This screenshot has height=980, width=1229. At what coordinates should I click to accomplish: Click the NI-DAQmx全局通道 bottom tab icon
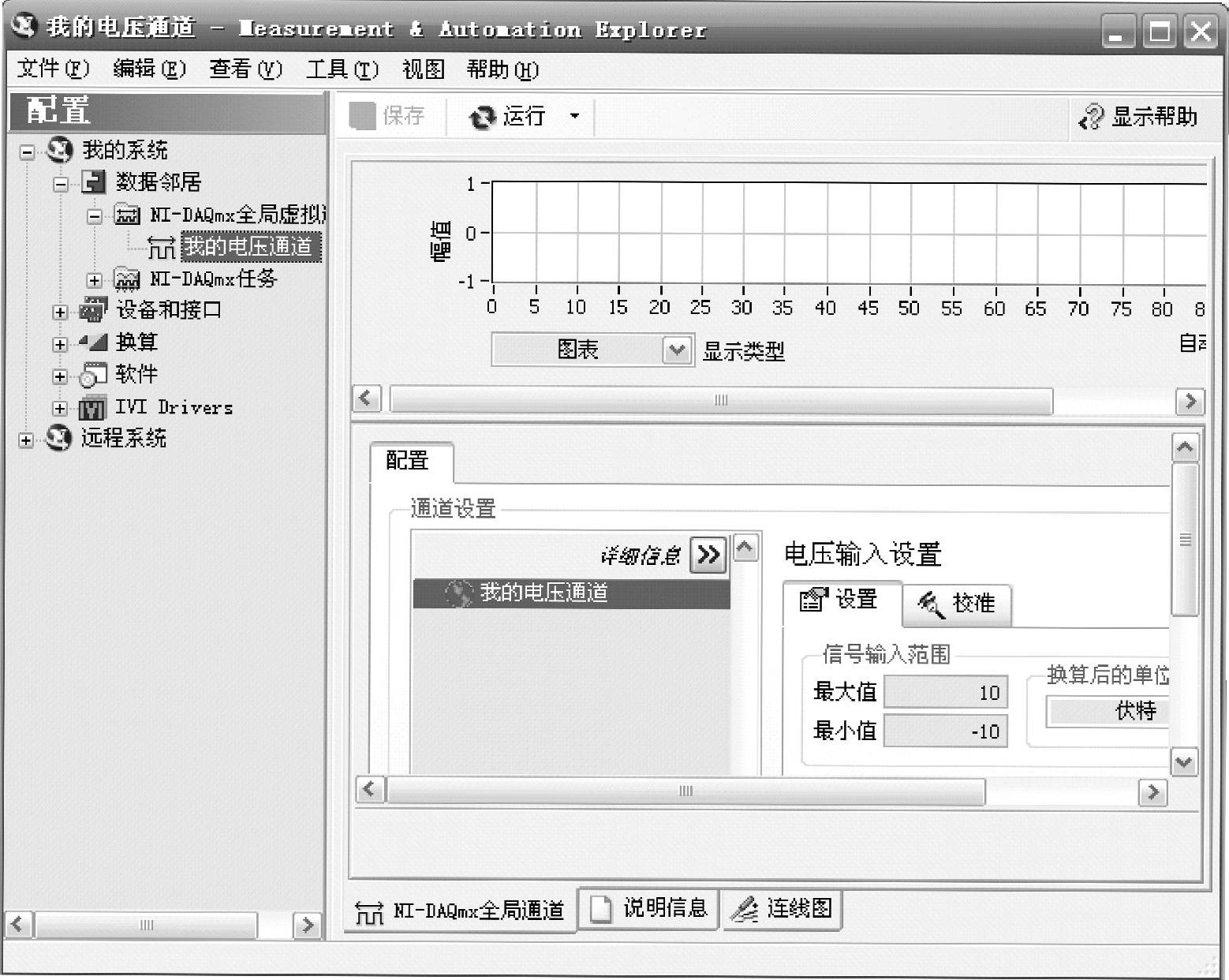(x=369, y=911)
